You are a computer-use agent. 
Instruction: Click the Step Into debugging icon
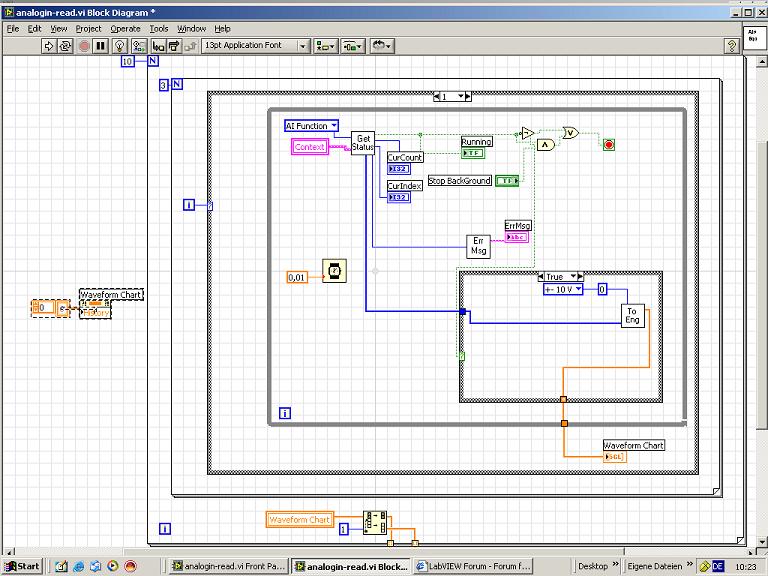[156, 46]
